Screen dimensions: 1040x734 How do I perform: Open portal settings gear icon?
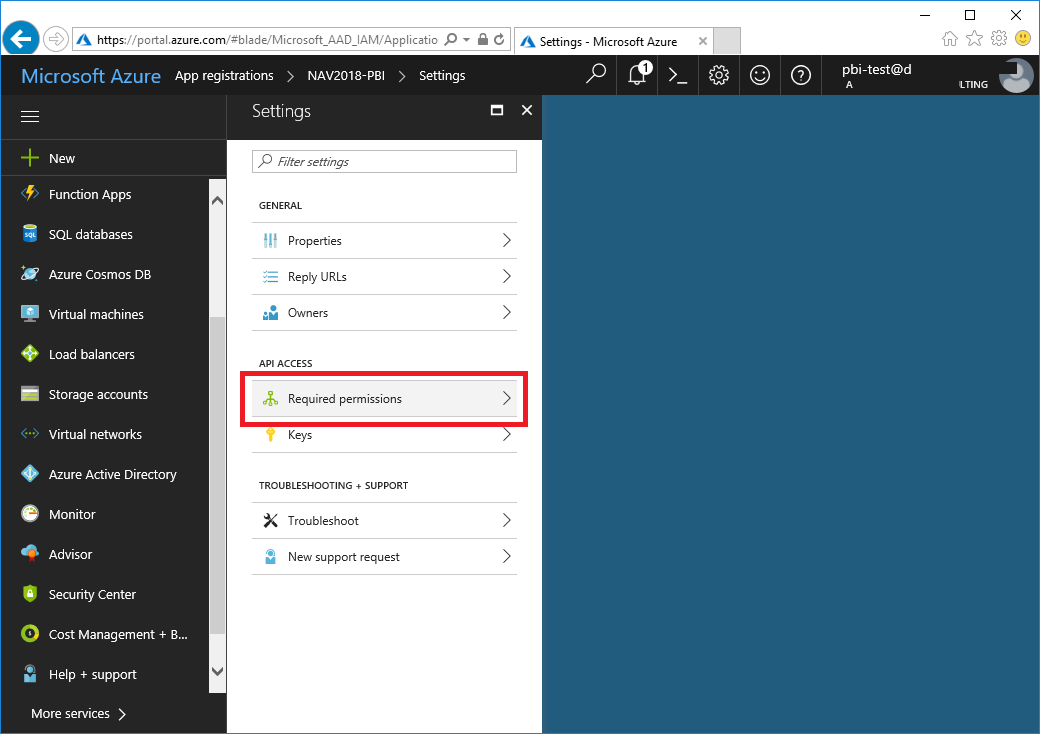click(719, 75)
